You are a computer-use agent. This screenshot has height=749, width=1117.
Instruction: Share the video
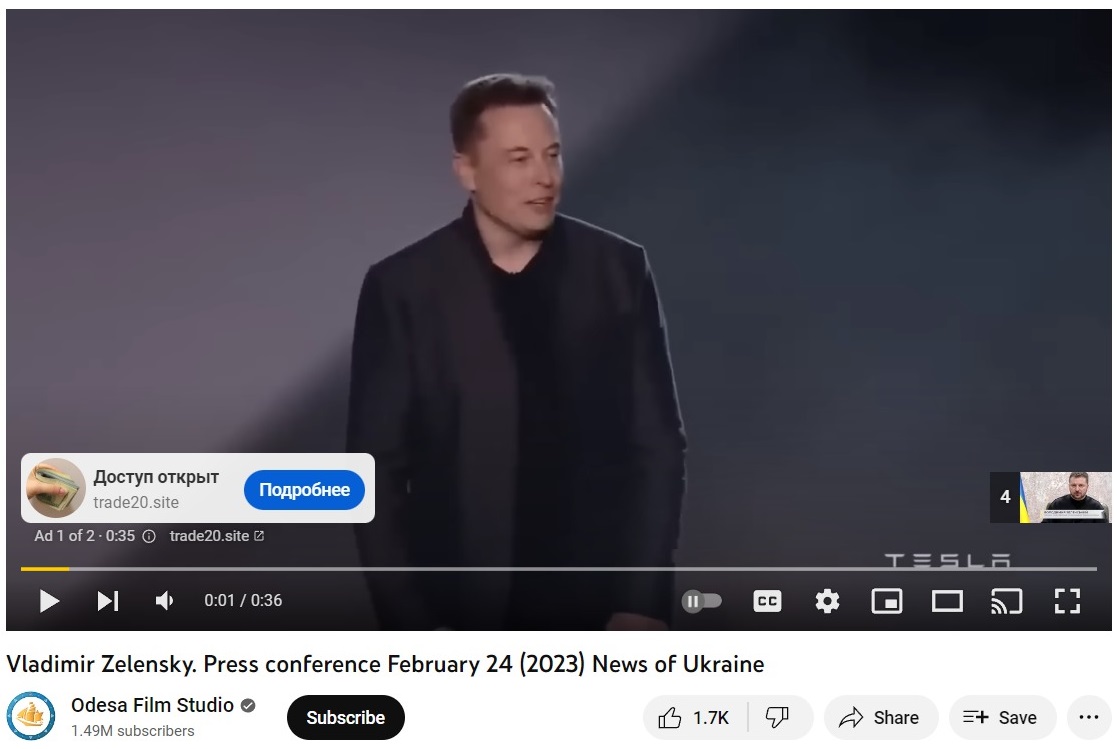[880, 718]
